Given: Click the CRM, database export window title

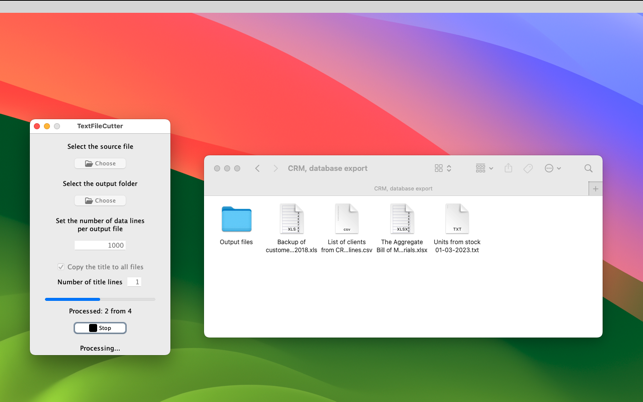Looking at the screenshot, I should pyautogui.click(x=327, y=168).
